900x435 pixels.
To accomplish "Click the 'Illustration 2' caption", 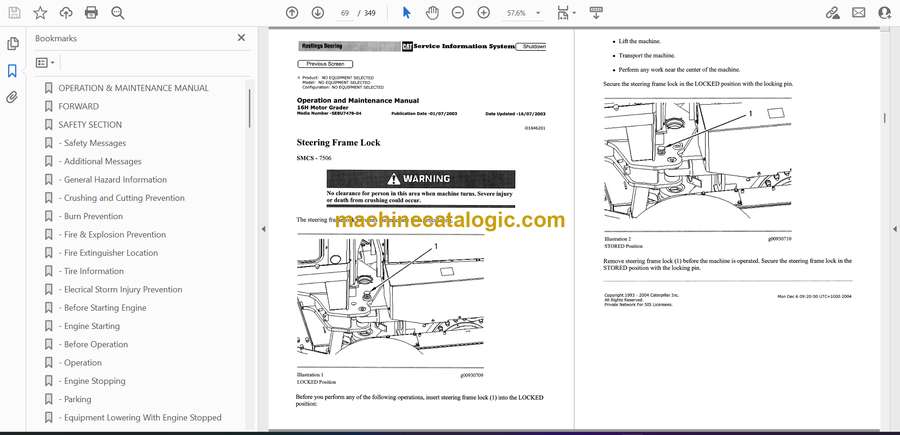I will click(618, 238).
